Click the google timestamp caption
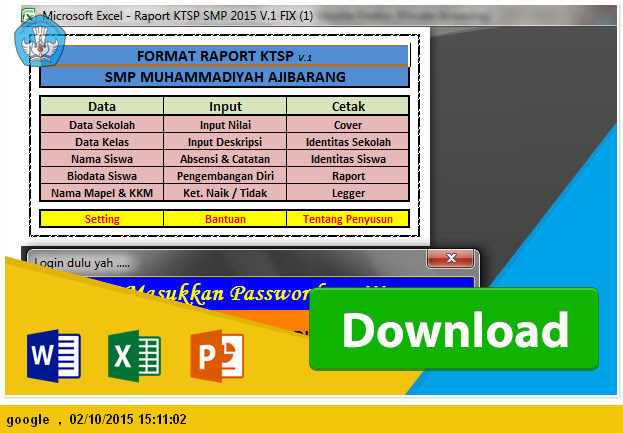623x433 pixels. pyautogui.click(x=97, y=419)
